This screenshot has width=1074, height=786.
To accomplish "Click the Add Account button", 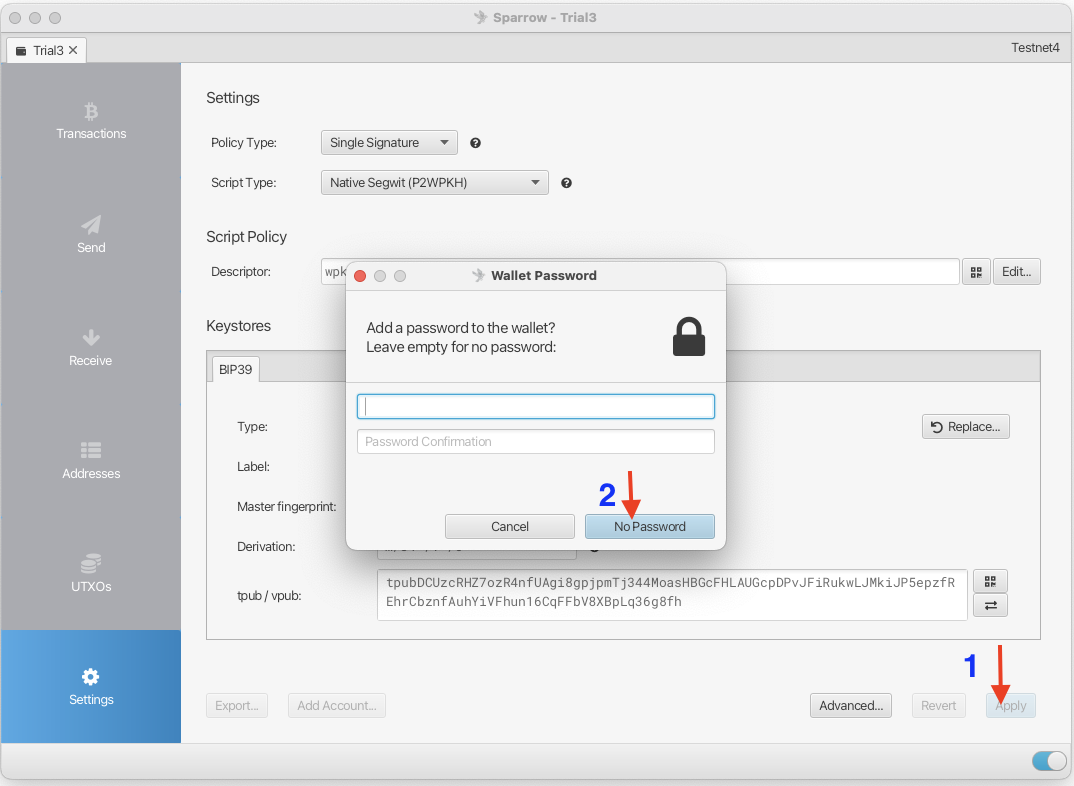I will point(337,705).
